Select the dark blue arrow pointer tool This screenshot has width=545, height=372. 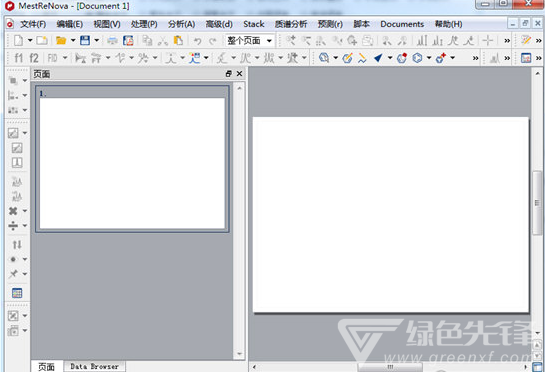(379, 58)
